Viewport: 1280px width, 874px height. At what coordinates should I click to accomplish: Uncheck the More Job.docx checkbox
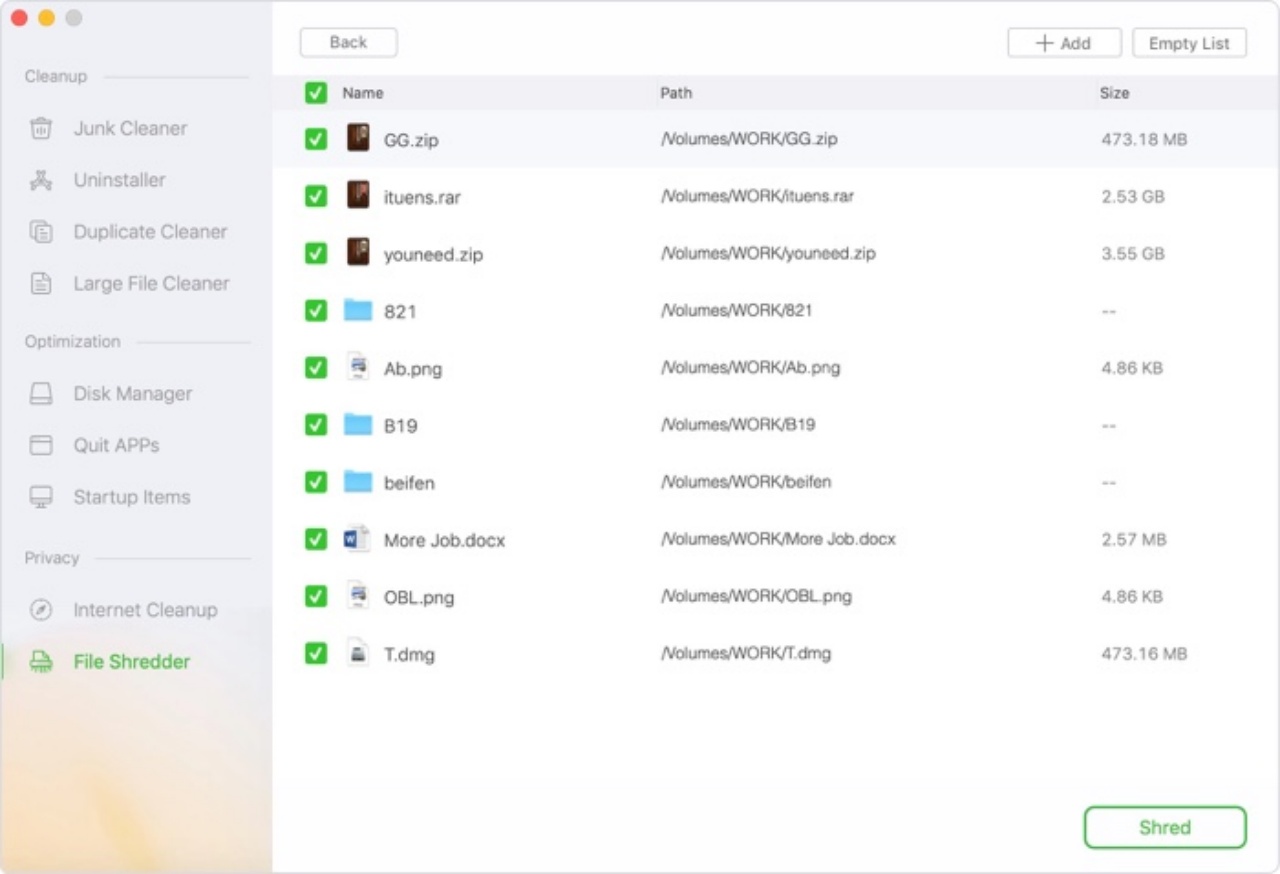[x=316, y=539]
